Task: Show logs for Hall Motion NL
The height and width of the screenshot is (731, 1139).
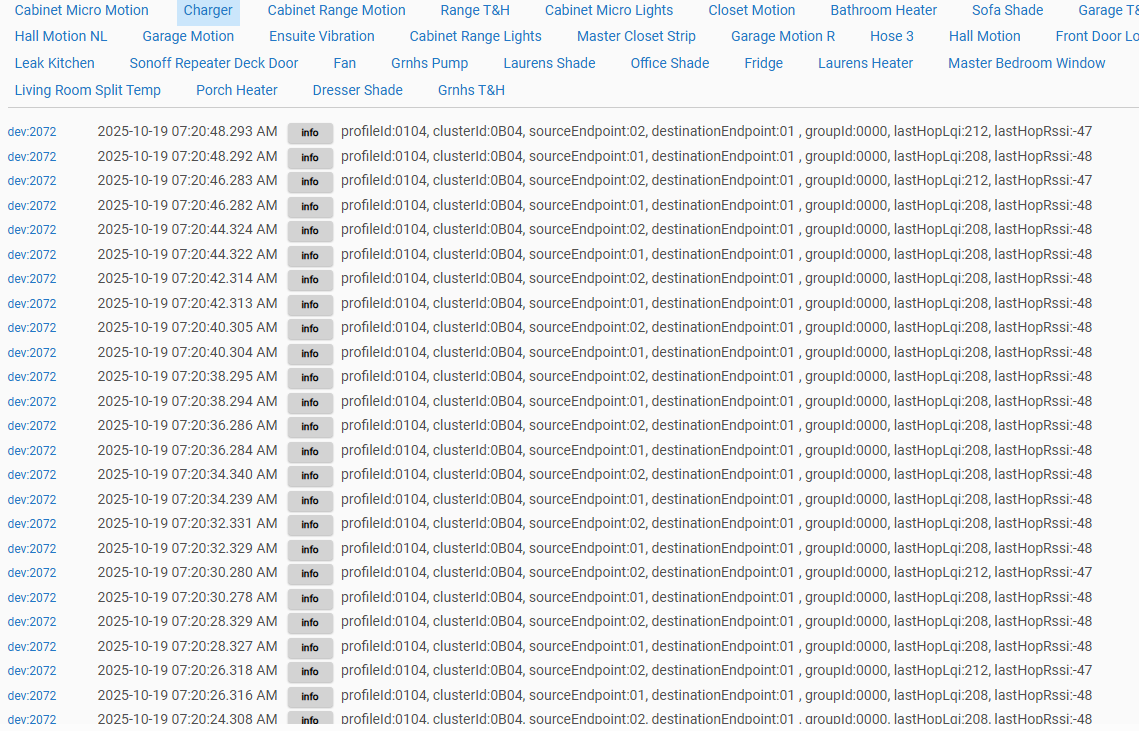Action: tap(61, 37)
